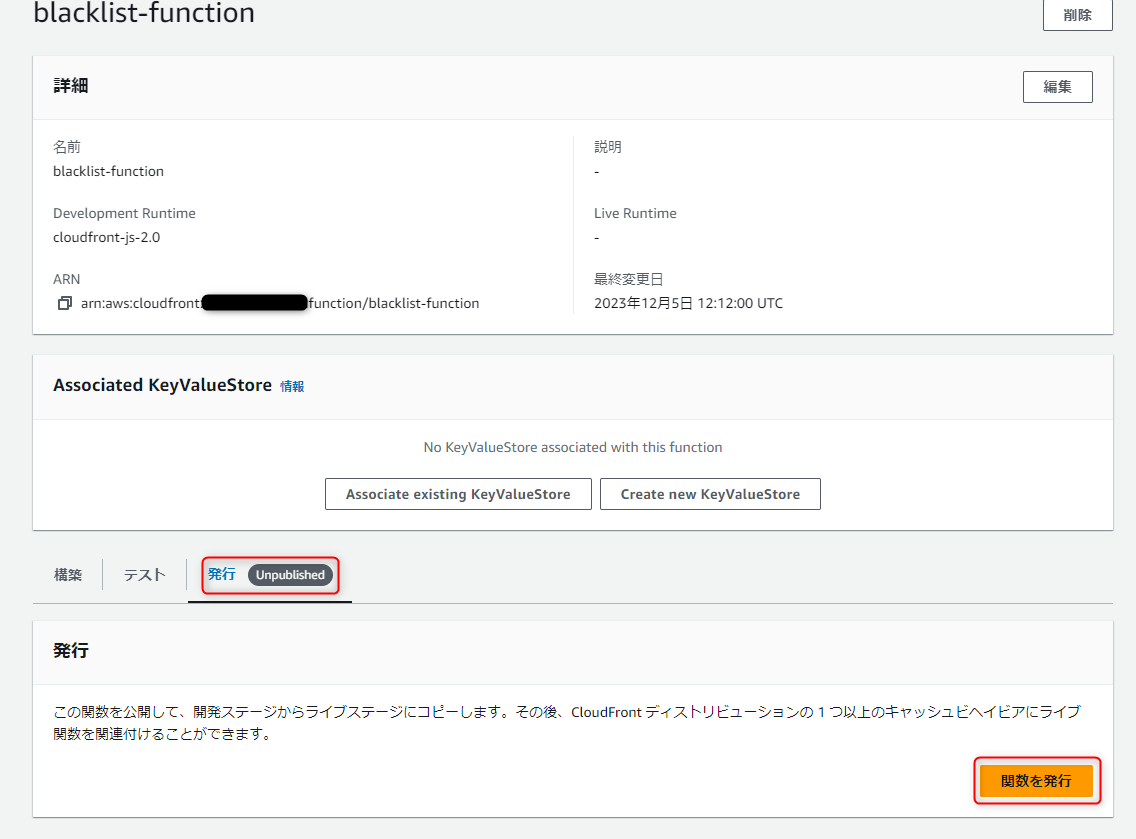The height and width of the screenshot is (839, 1136).
Task: Select the 名前 value blacklist-function
Action: tap(108, 171)
